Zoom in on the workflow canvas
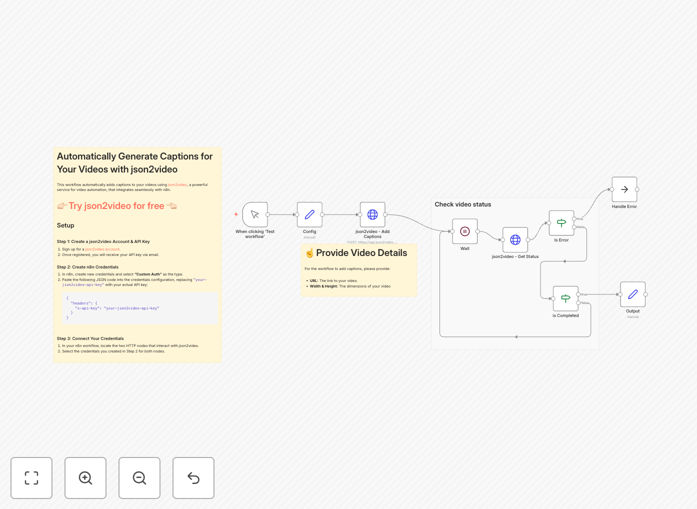The width and height of the screenshot is (697, 509). tap(85, 478)
